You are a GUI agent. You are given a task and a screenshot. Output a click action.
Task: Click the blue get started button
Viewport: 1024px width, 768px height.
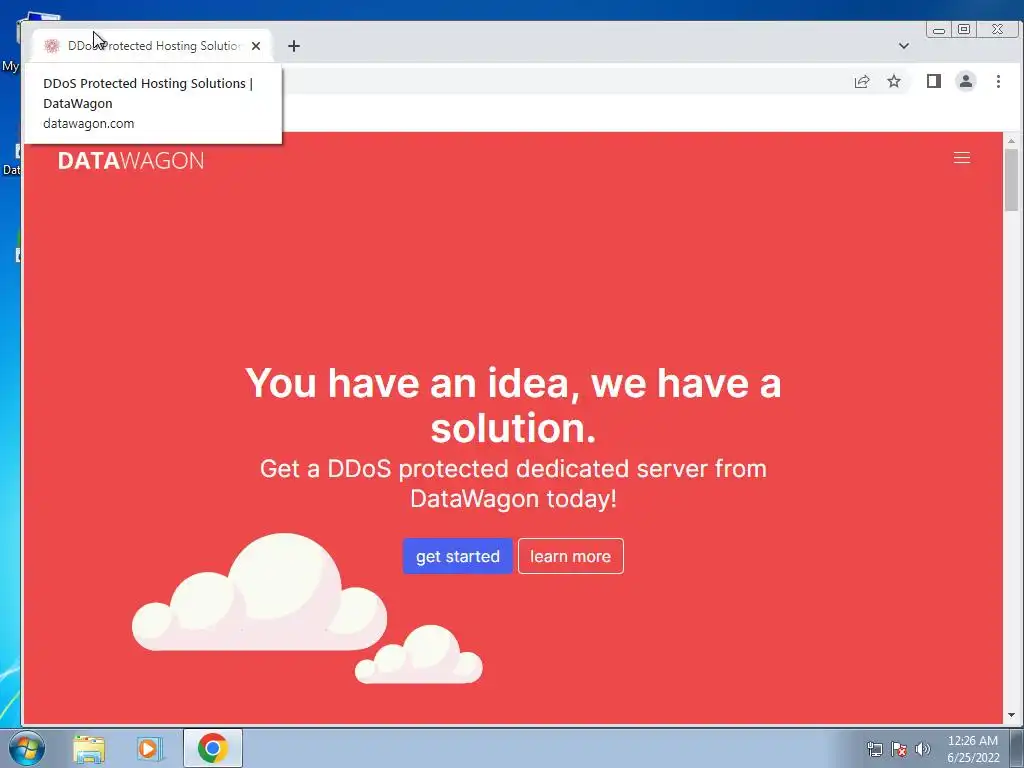[458, 556]
